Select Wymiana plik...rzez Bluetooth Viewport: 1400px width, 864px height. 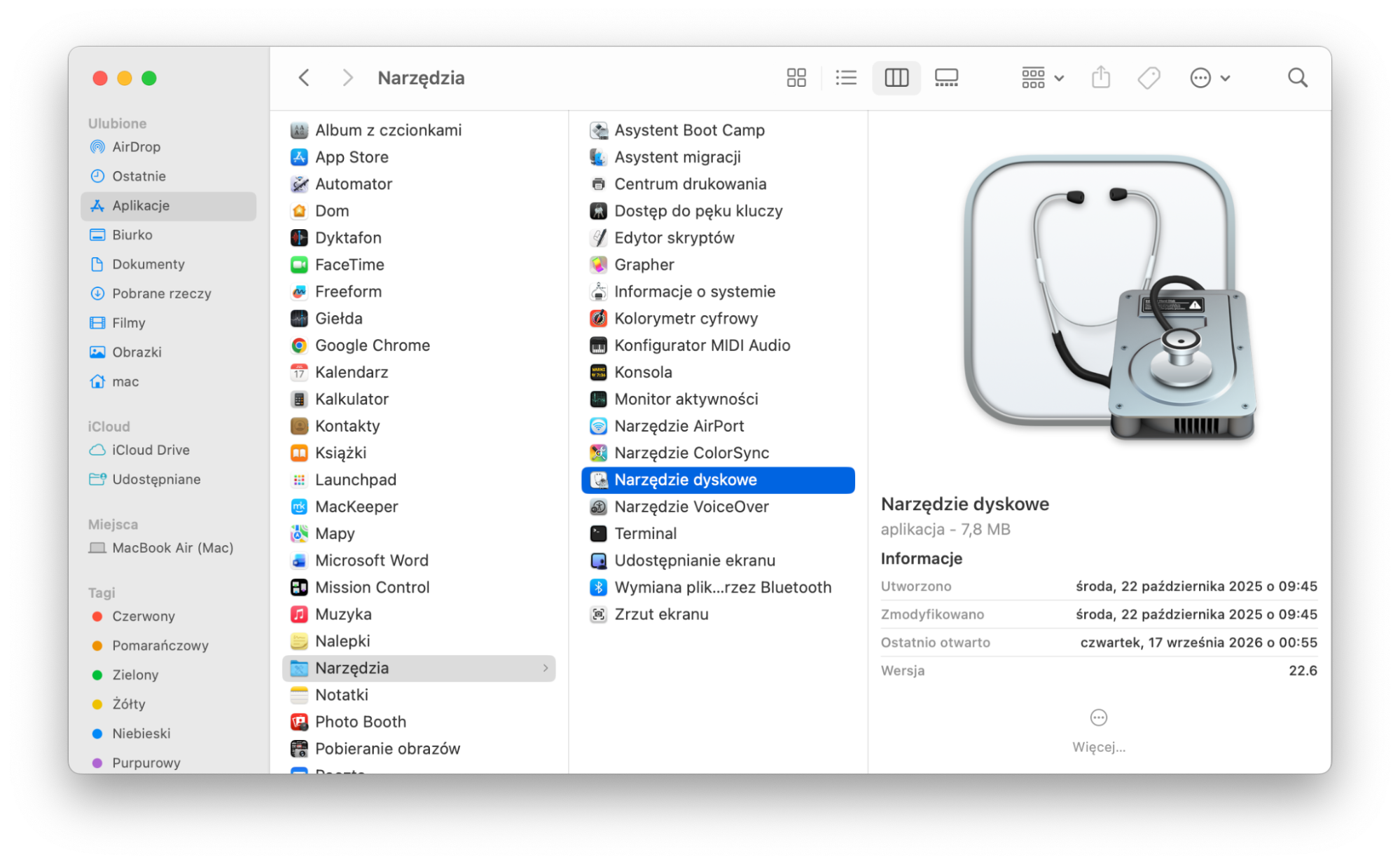[x=718, y=588]
